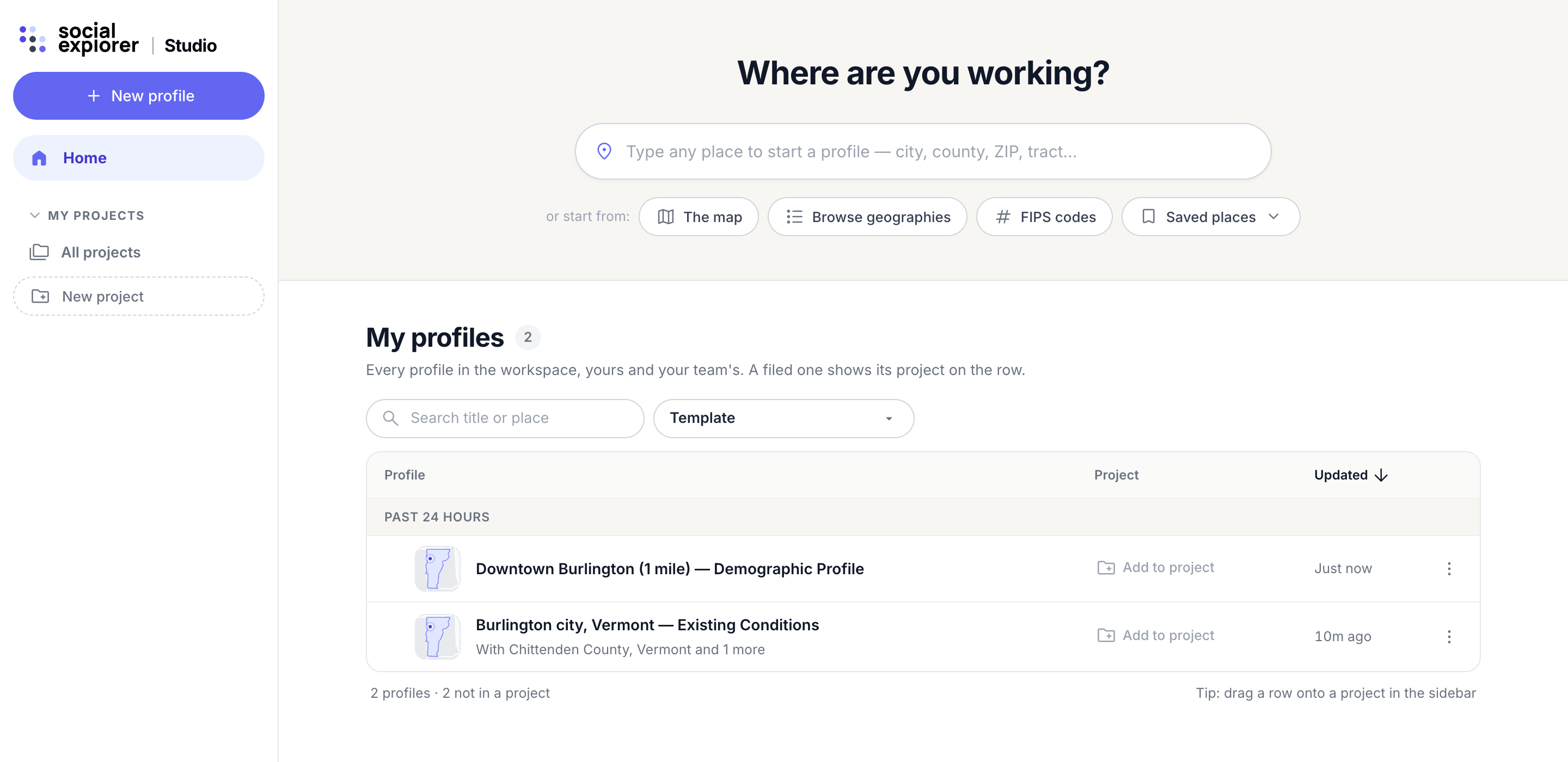Focus the place search field
Viewport: 1568px width, 762px height.
coord(923,151)
